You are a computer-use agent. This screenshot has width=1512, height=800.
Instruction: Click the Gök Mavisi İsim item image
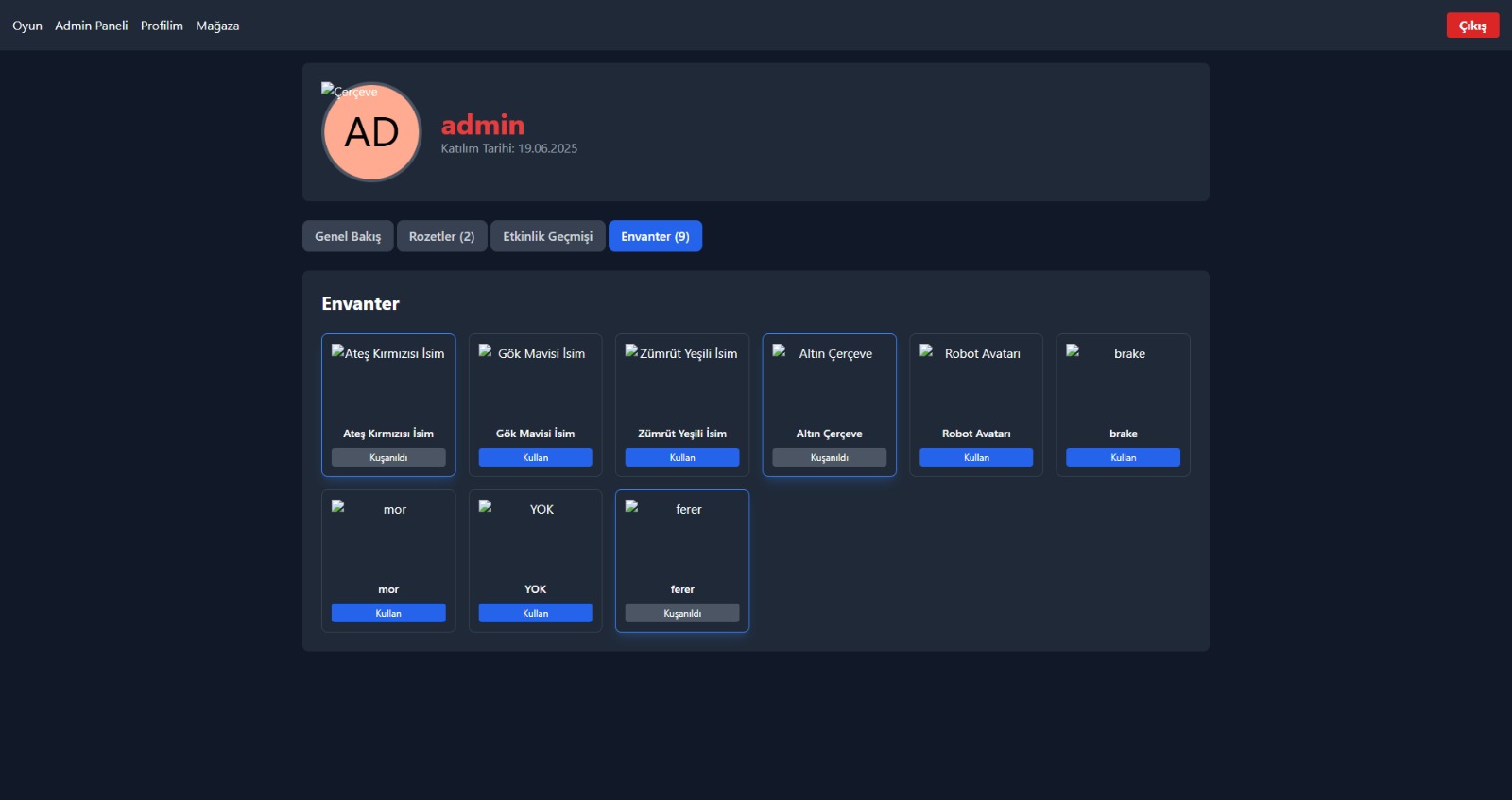535,382
